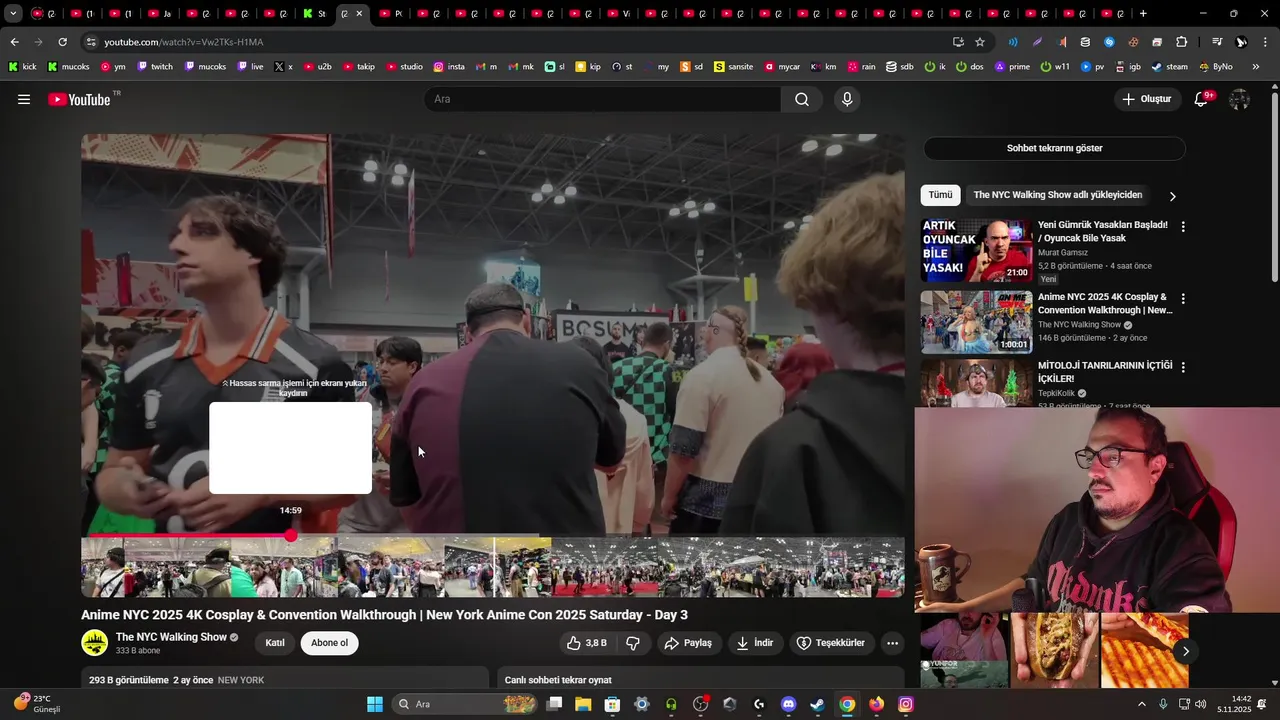
Task: Dislike the video with thumbs-down
Action: (x=633, y=643)
